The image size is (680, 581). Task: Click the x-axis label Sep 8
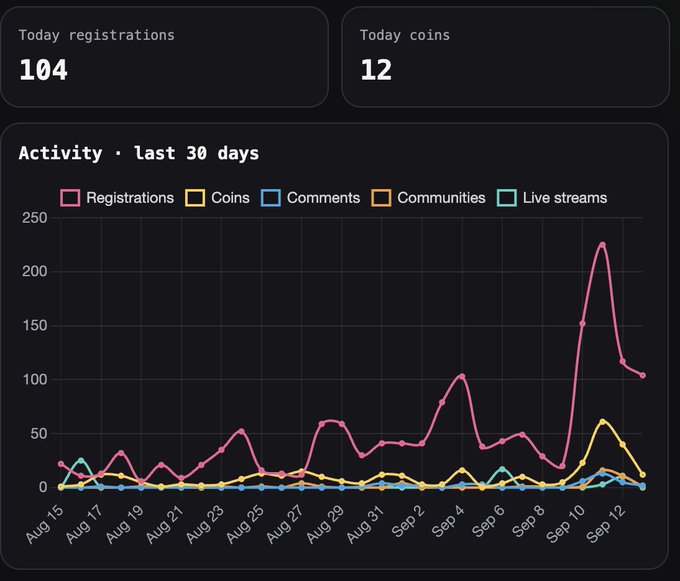pyautogui.click(x=529, y=522)
